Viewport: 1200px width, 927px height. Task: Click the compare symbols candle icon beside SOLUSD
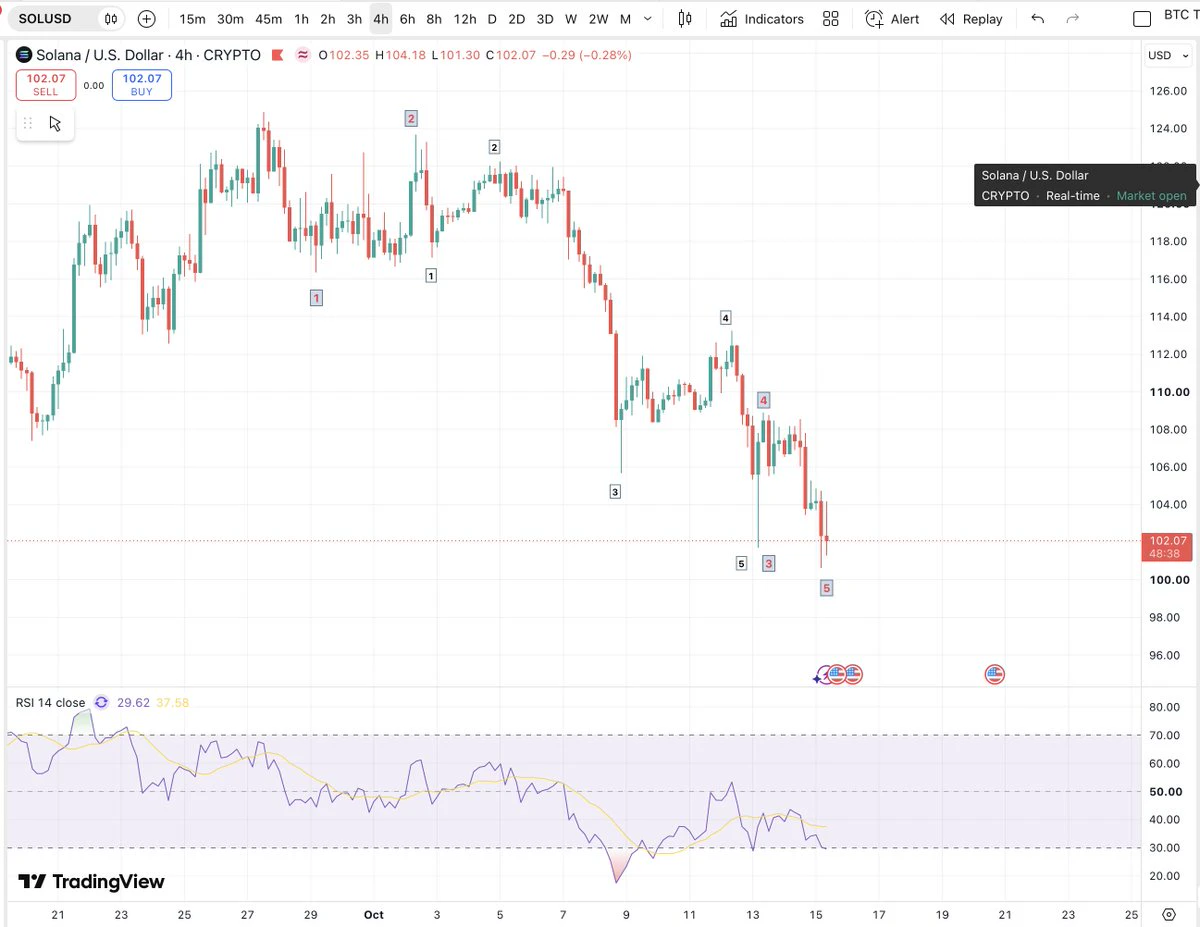(x=111, y=18)
